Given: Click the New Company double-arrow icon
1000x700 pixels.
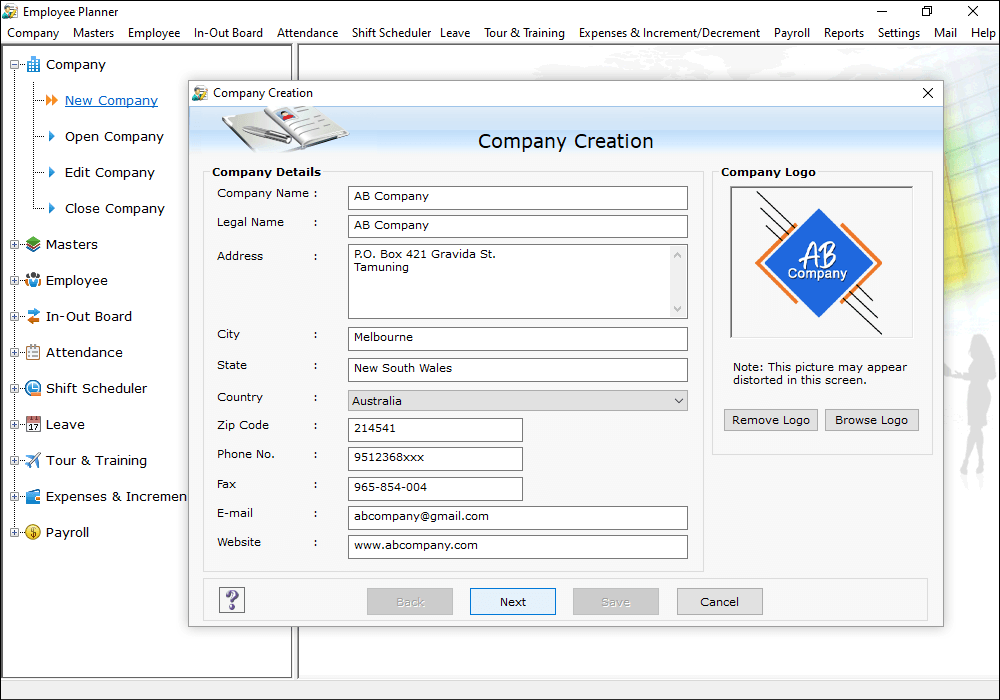Looking at the screenshot, I should pyautogui.click(x=52, y=100).
